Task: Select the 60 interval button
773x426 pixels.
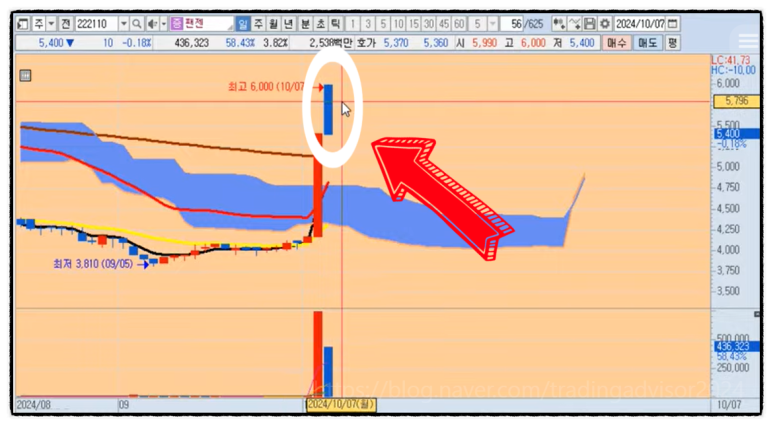Action: tap(459, 24)
